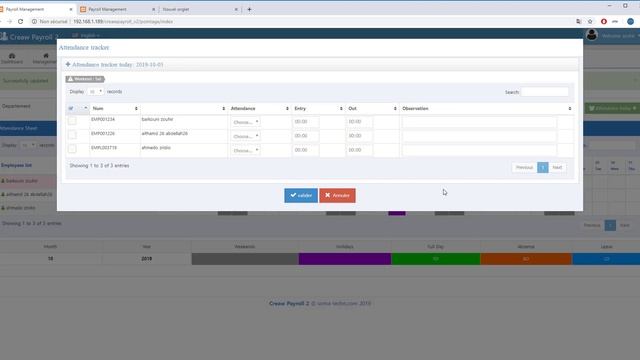Image resolution: width=640 pixels, height=360 pixels.
Task: Open Attendance dropdown for barkouni zouhir
Action: [x=246, y=122]
